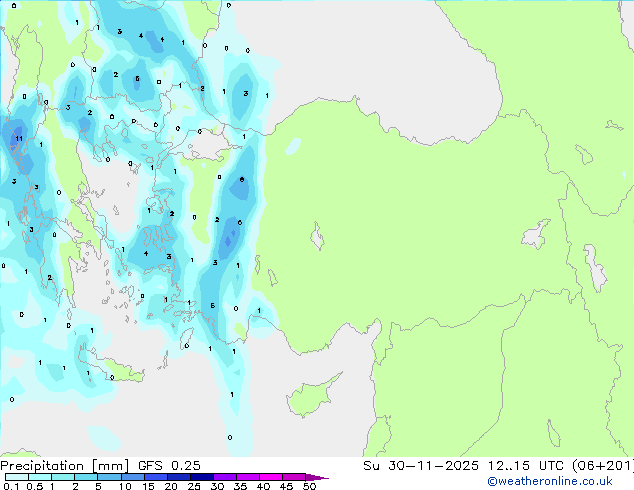Click the 25–30 mm navy legend swatch
Image resolution: width=634 pixels, height=490 pixels.
coord(202,477)
